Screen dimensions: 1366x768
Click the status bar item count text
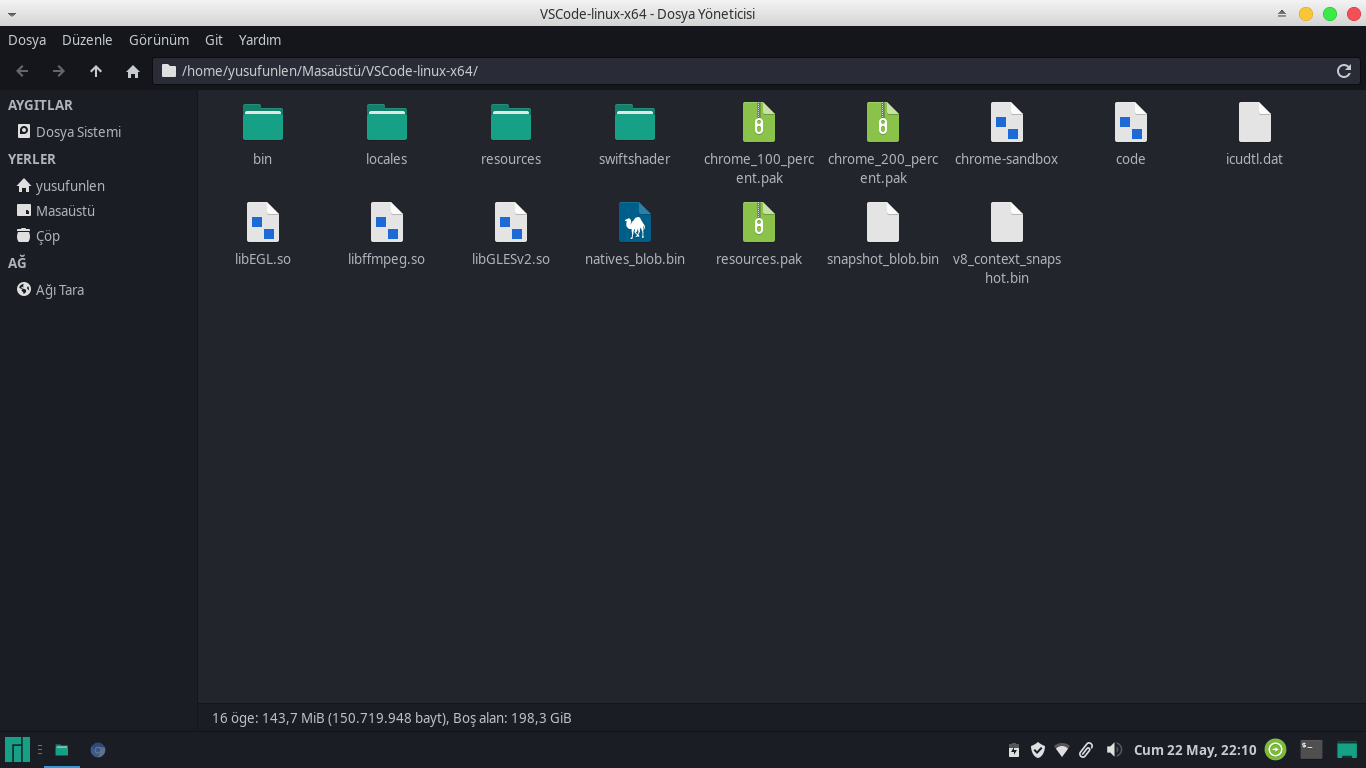click(392, 718)
